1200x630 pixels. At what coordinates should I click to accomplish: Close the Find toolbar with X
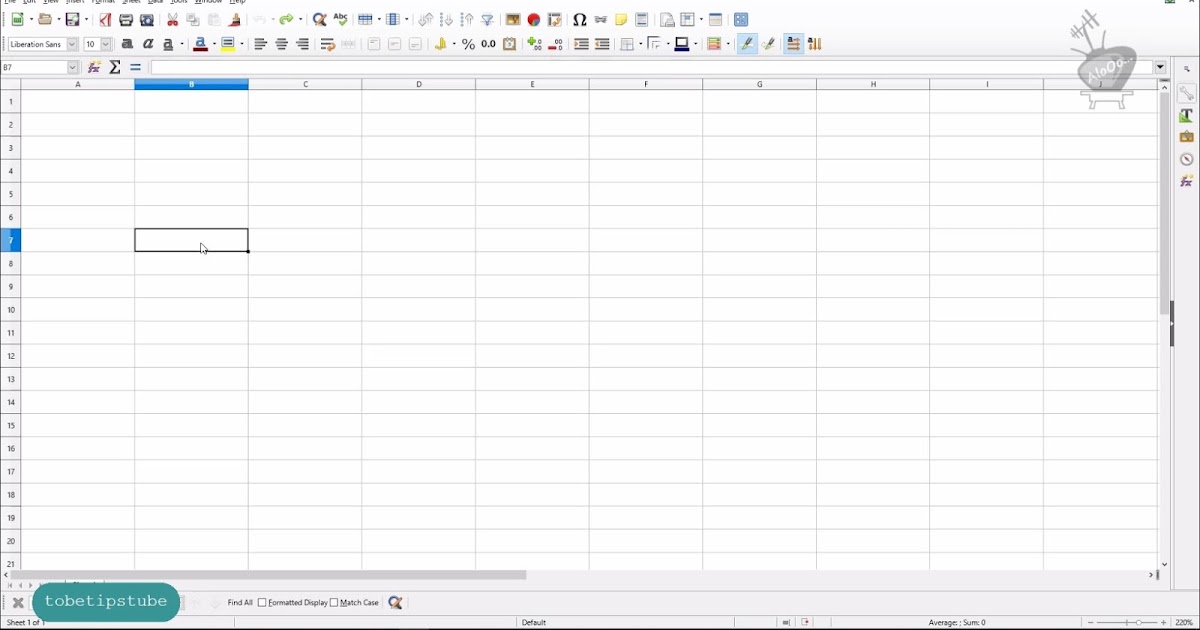point(18,603)
